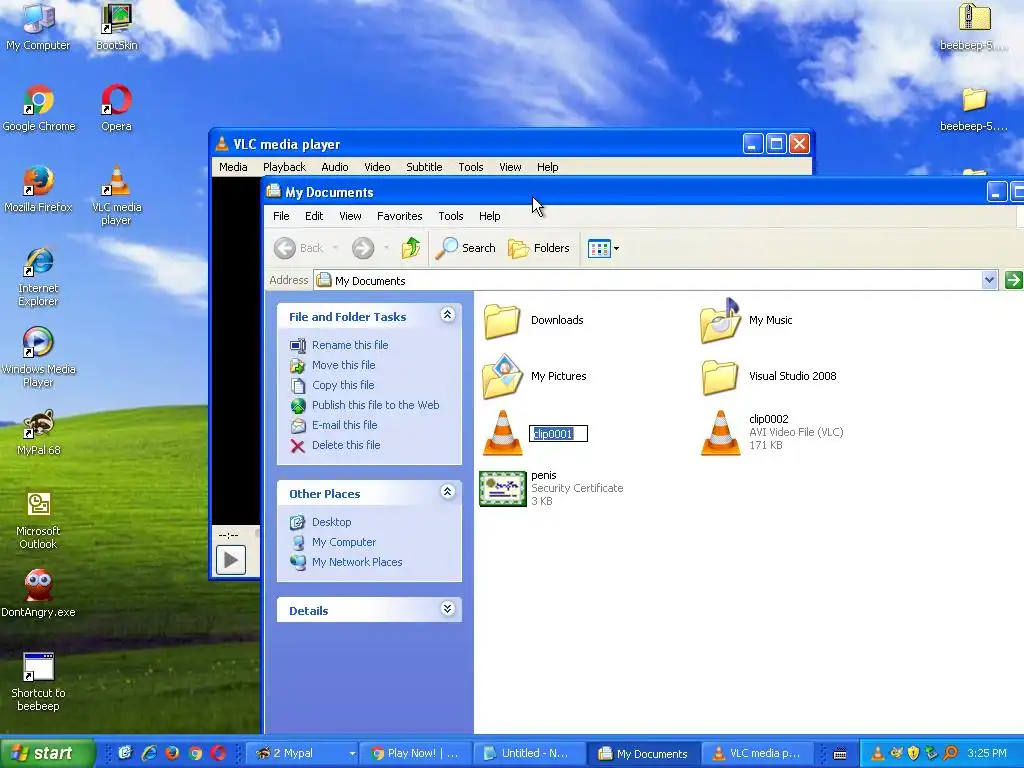Switch to Play Now Chrome taskbar button
This screenshot has height=768, width=1024.
415,753
